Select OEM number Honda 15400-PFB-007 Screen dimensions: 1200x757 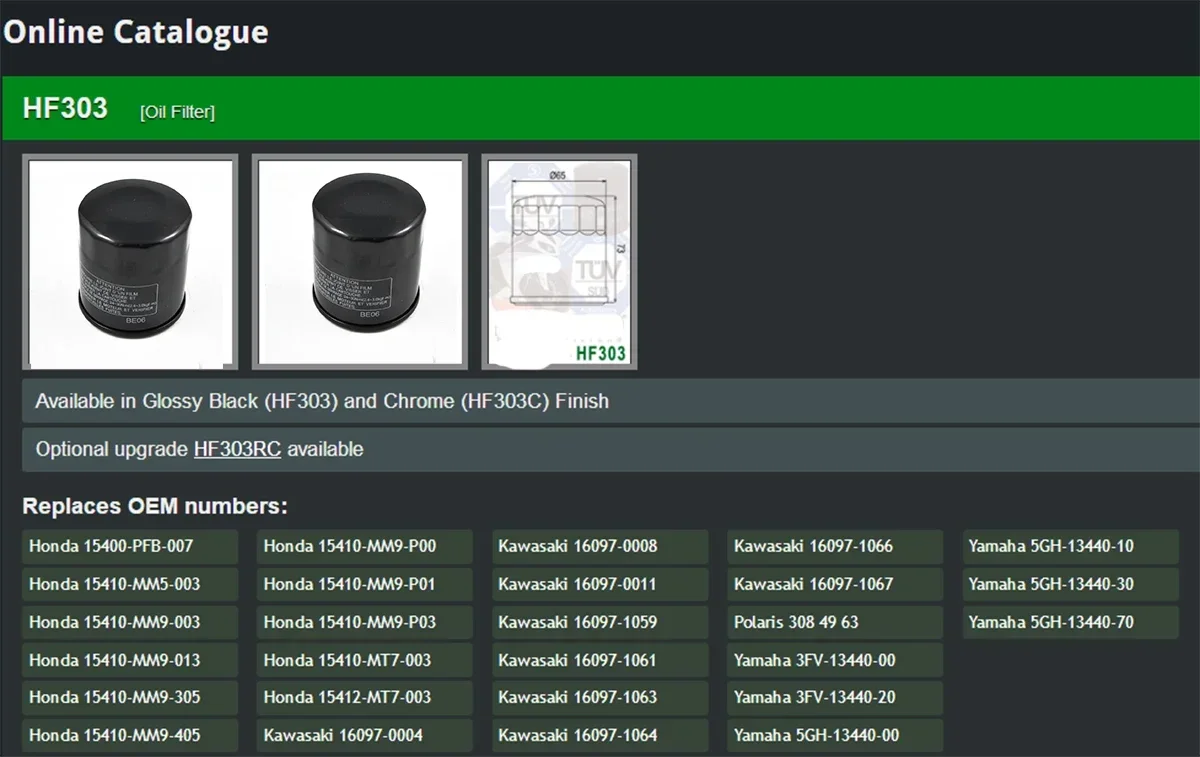130,546
